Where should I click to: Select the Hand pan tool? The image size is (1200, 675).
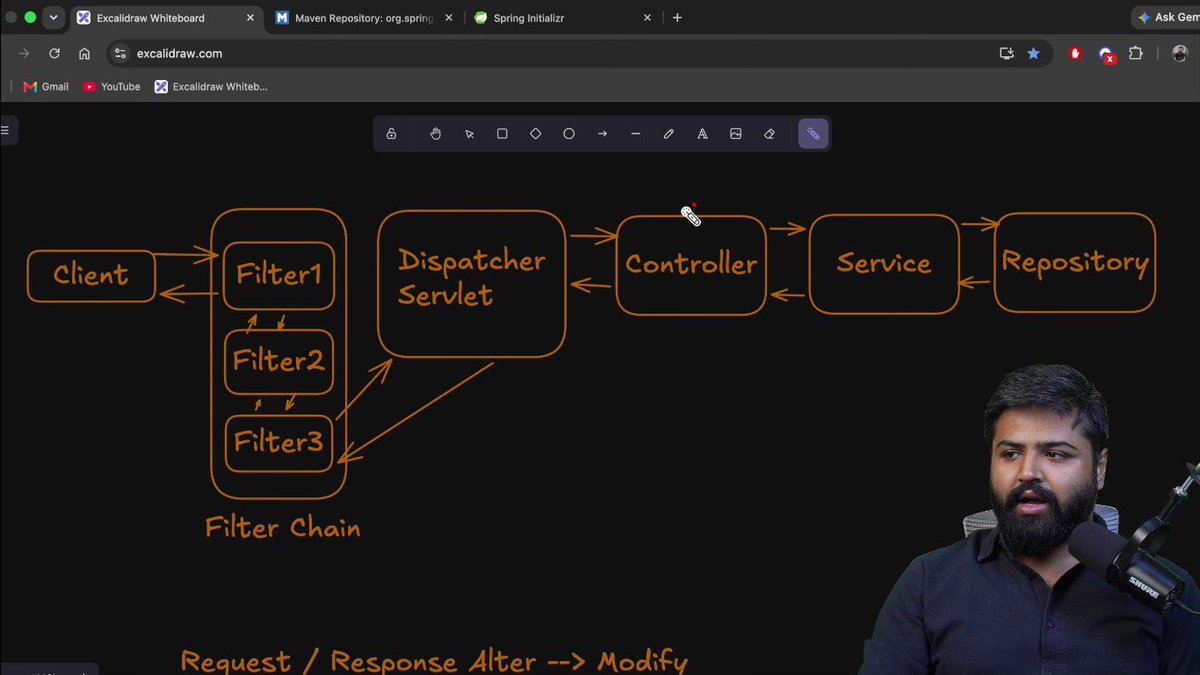coord(436,134)
